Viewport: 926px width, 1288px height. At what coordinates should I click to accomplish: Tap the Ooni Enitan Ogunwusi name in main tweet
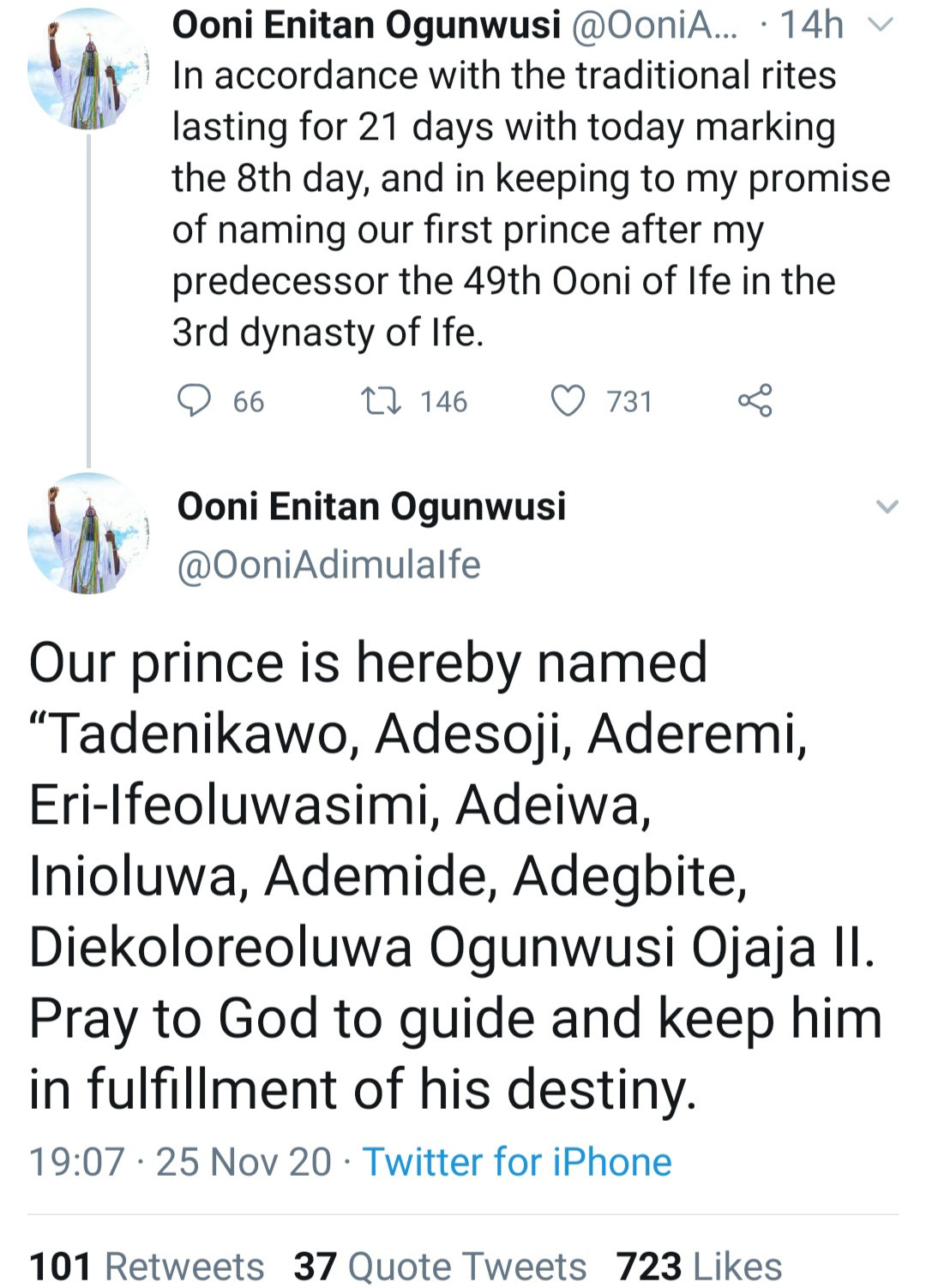(x=371, y=506)
